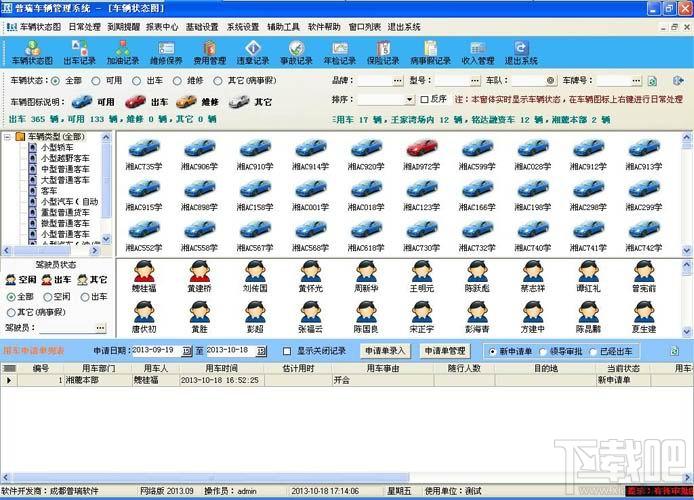Check the 显示关闭记录 checkbox
694x500 pixels.
point(288,351)
